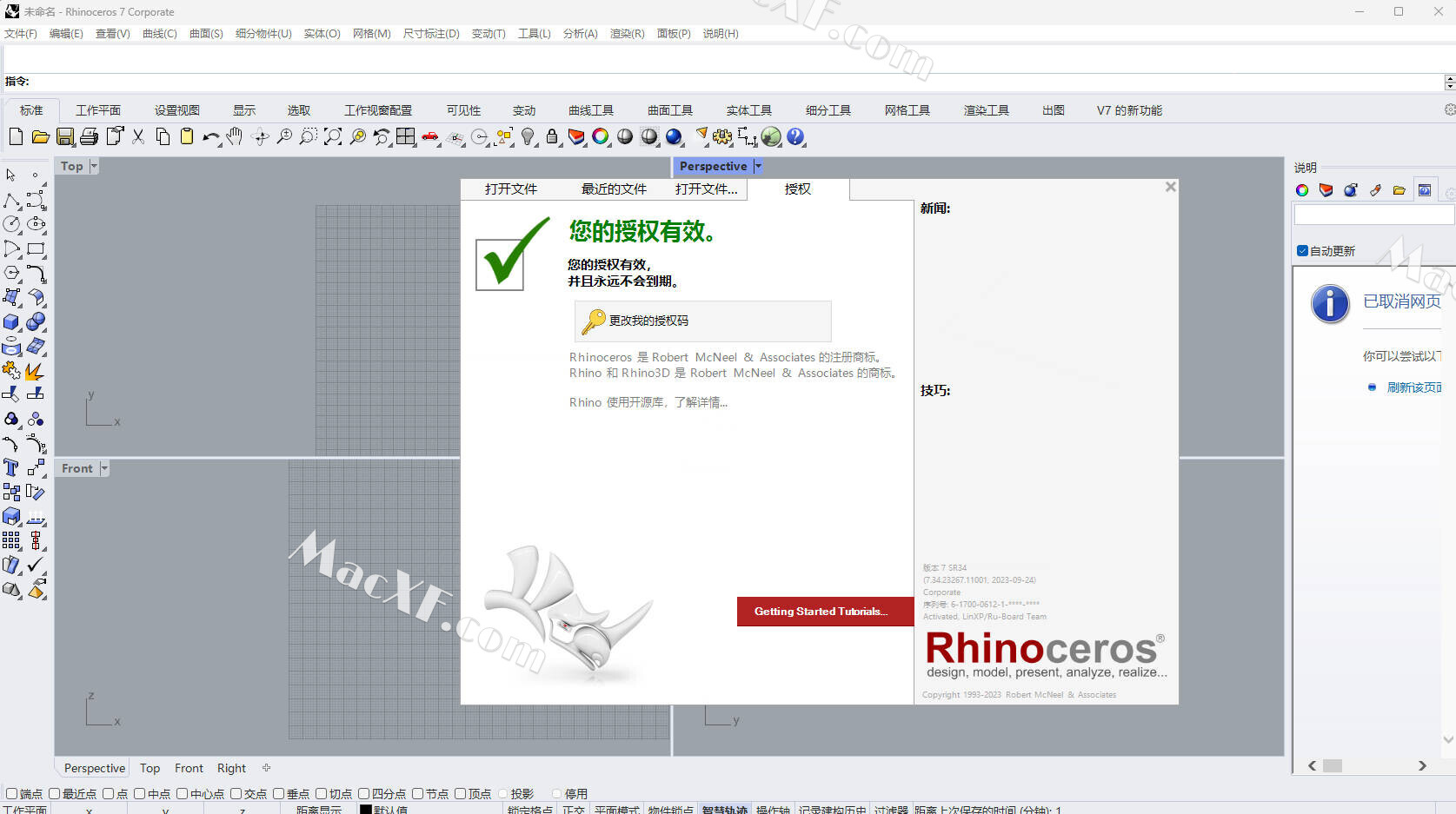Click the red car icon in toolbar
Screen dimensions: 1456x814
coord(430,136)
